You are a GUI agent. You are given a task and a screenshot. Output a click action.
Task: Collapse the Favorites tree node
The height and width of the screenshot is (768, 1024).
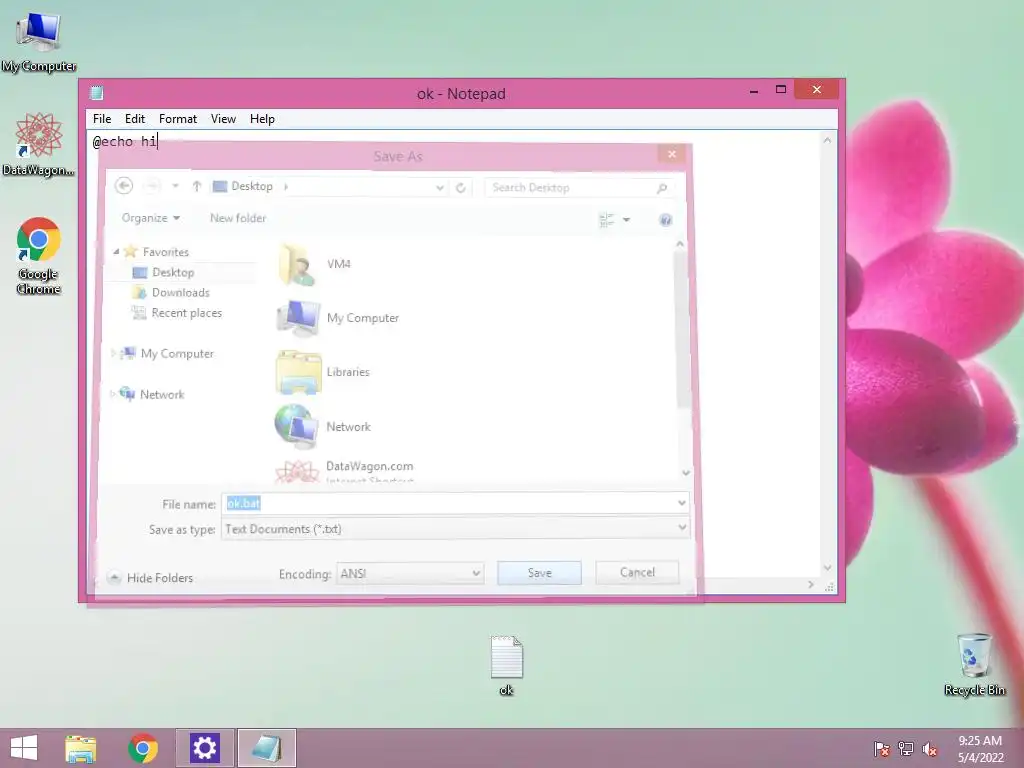click(x=116, y=251)
